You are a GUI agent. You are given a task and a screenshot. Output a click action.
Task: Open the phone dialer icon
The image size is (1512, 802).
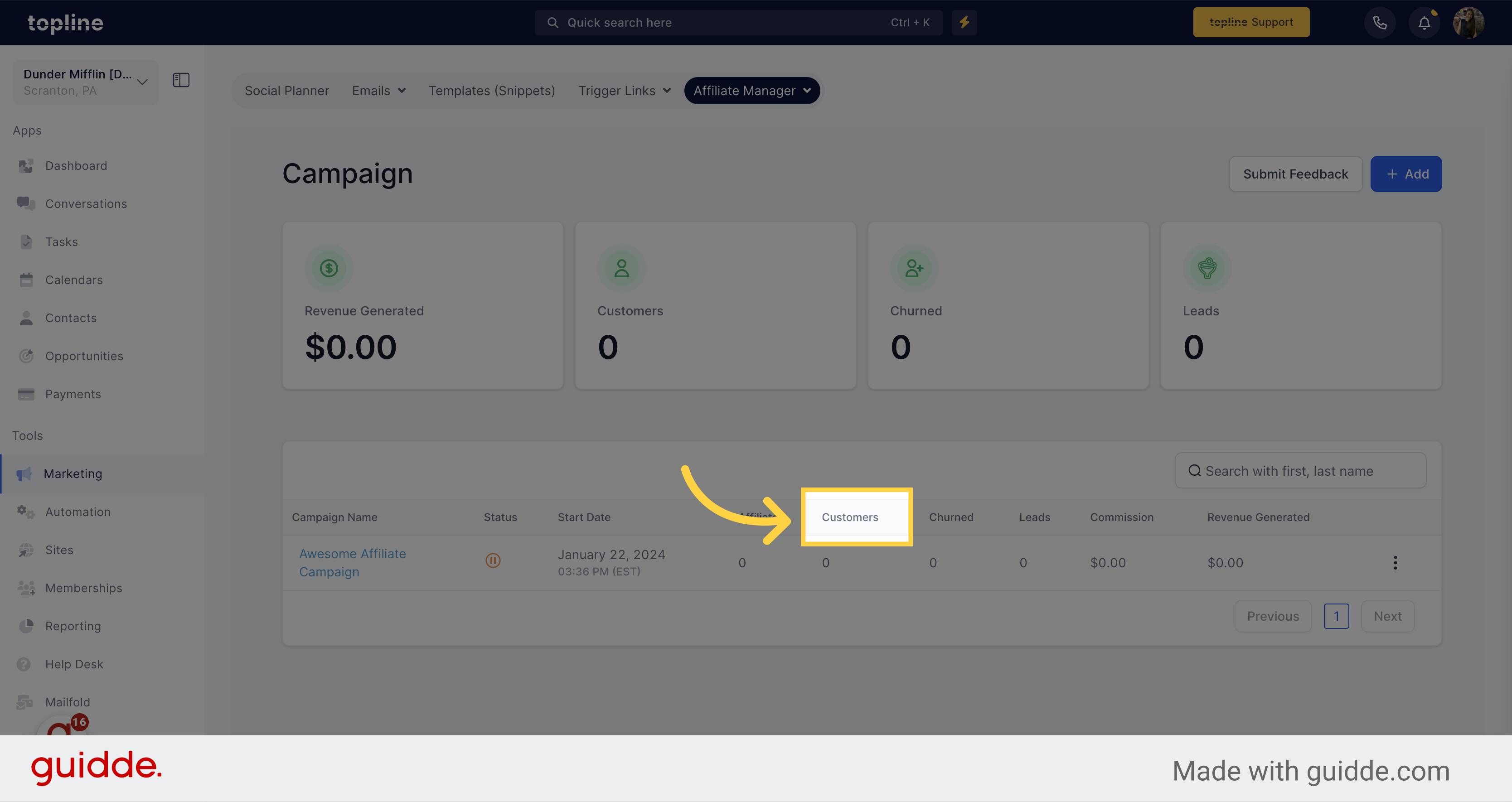pos(1379,23)
